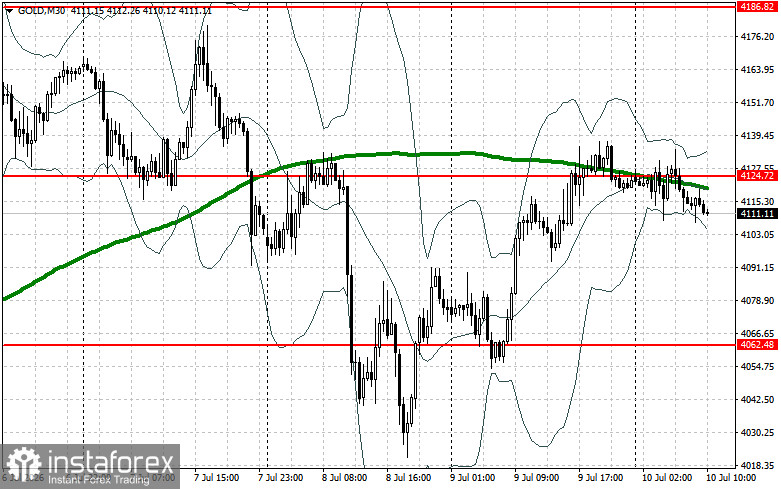Select the 10 Jul 10:00 time label
This screenshot has height=489, width=781.
731,478
